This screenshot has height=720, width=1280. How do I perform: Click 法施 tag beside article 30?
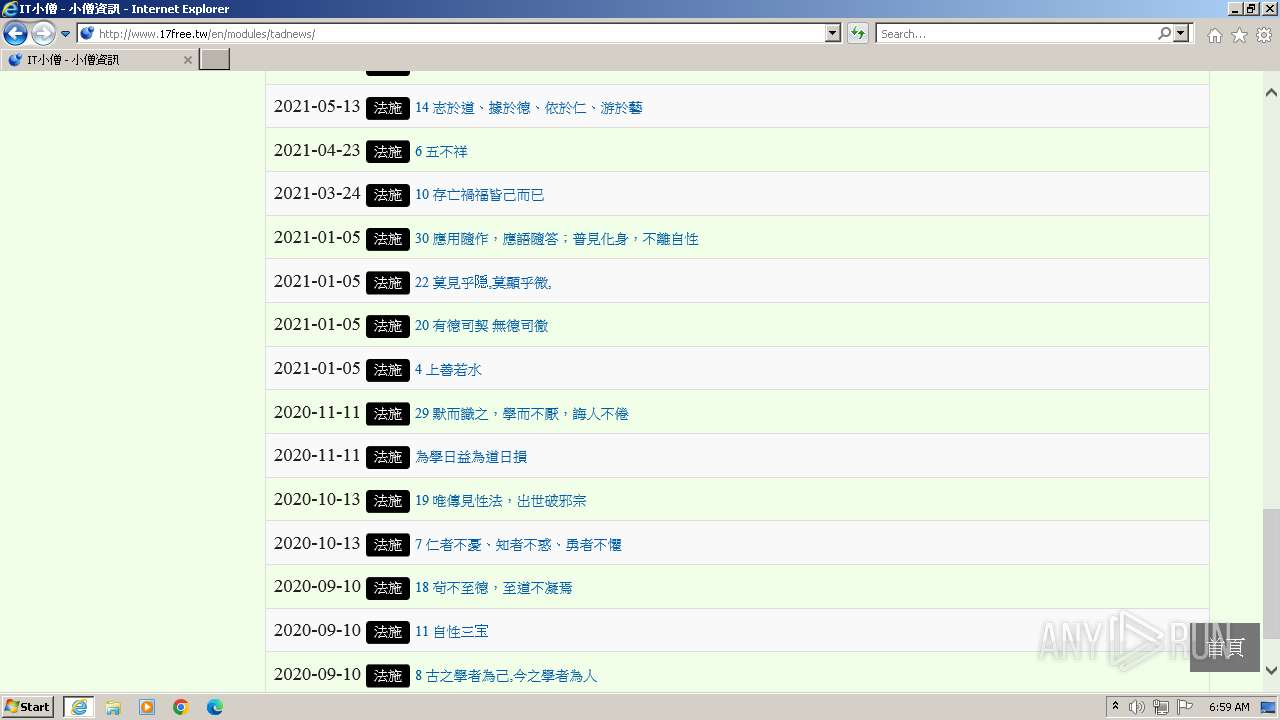388,239
